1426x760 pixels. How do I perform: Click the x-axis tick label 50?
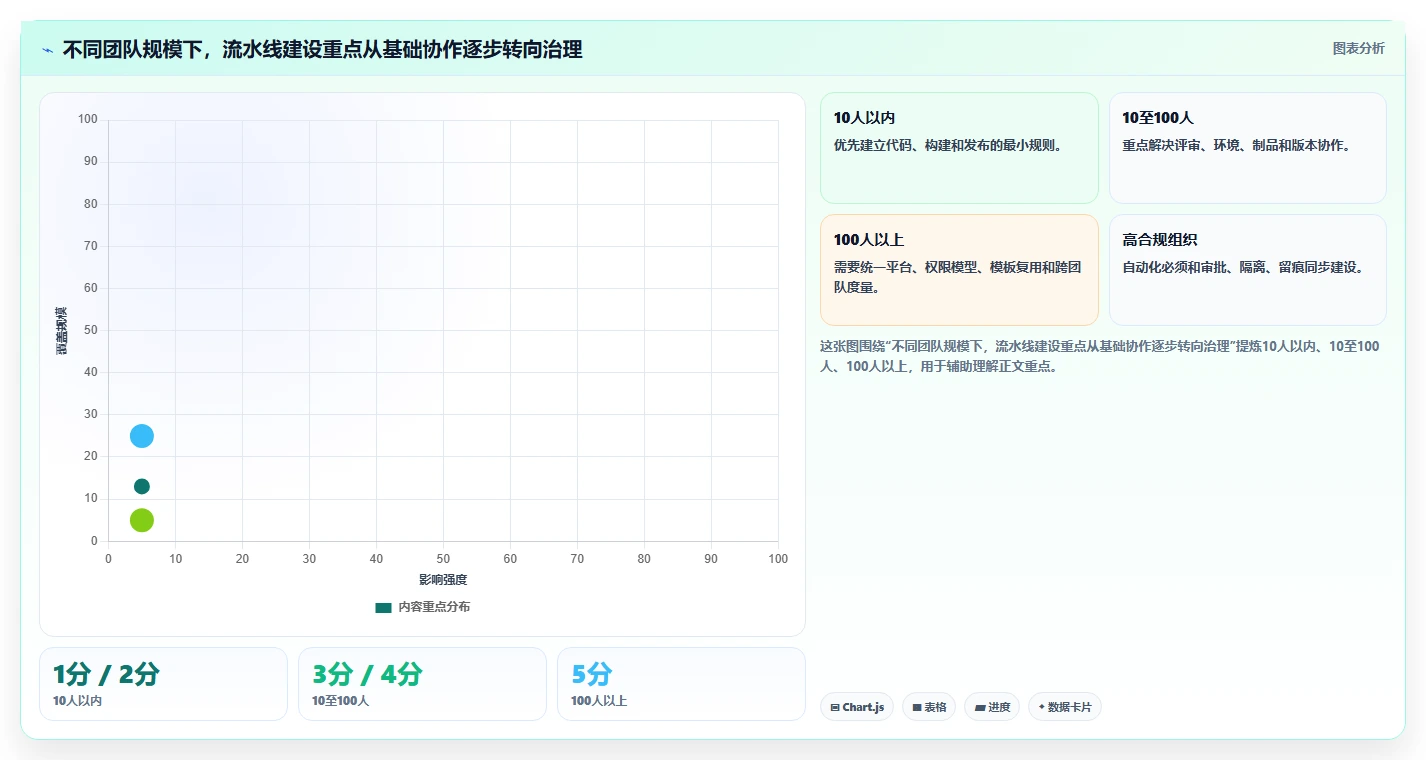[443, 559]
